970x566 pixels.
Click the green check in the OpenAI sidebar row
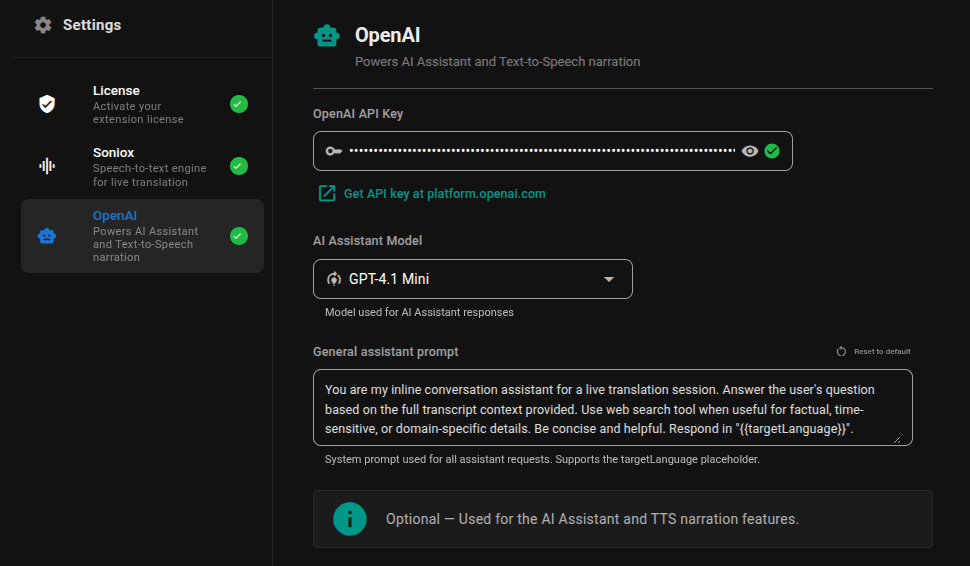click(x=239, y=236)
